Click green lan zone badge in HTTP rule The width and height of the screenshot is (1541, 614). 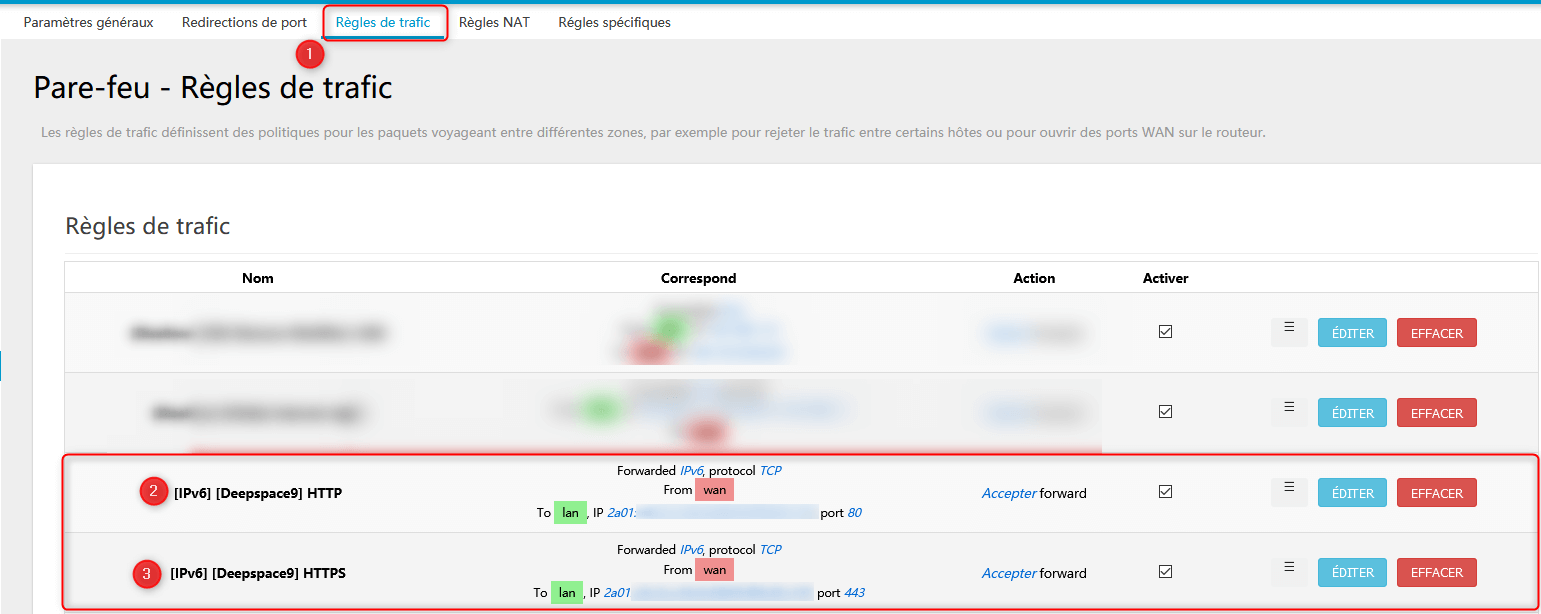570,513
